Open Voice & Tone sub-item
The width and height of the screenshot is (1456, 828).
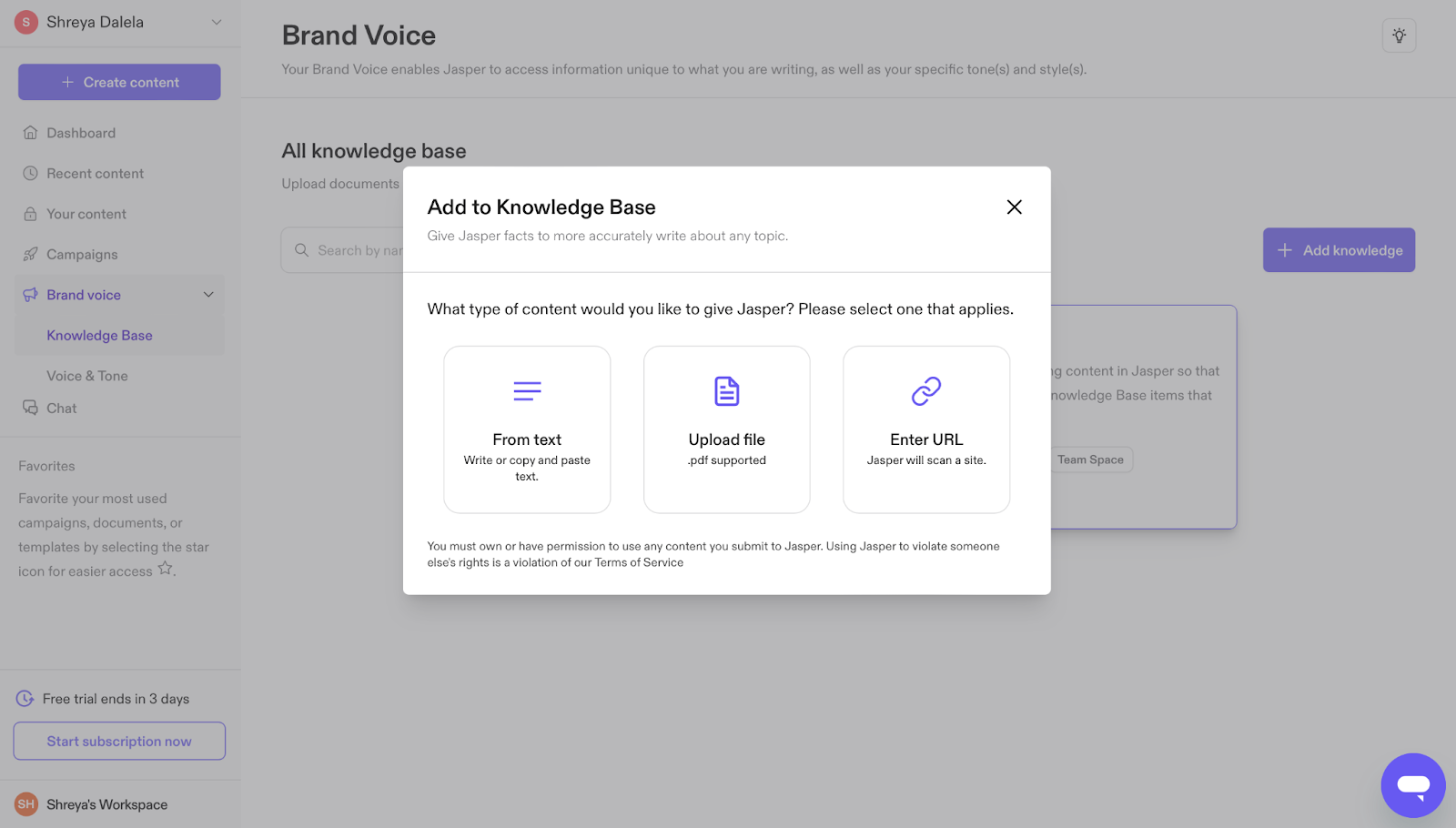[x=87, y=376]
